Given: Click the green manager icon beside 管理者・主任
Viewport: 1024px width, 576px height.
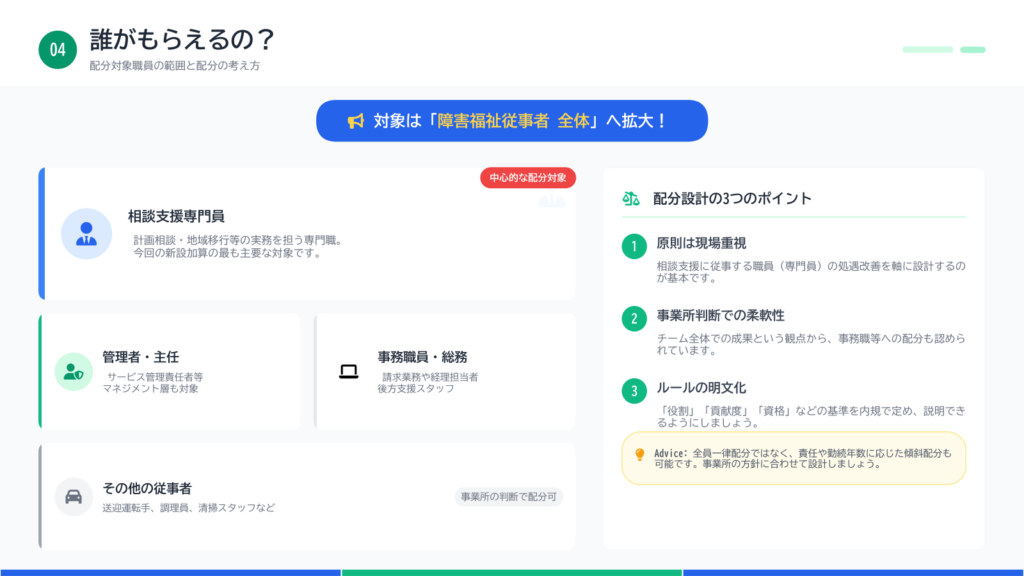Looking at the screenshot, I should [73, 372].
